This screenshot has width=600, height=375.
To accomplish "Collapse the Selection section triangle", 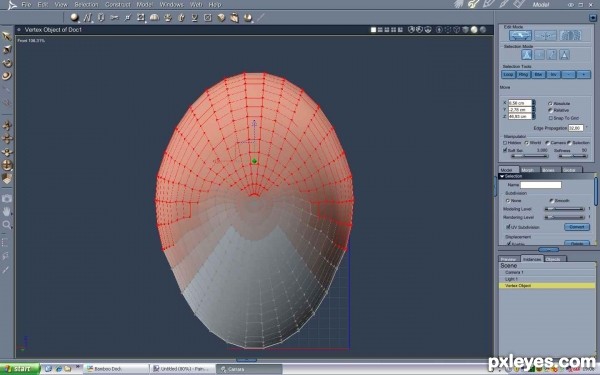I will [502, 176].
